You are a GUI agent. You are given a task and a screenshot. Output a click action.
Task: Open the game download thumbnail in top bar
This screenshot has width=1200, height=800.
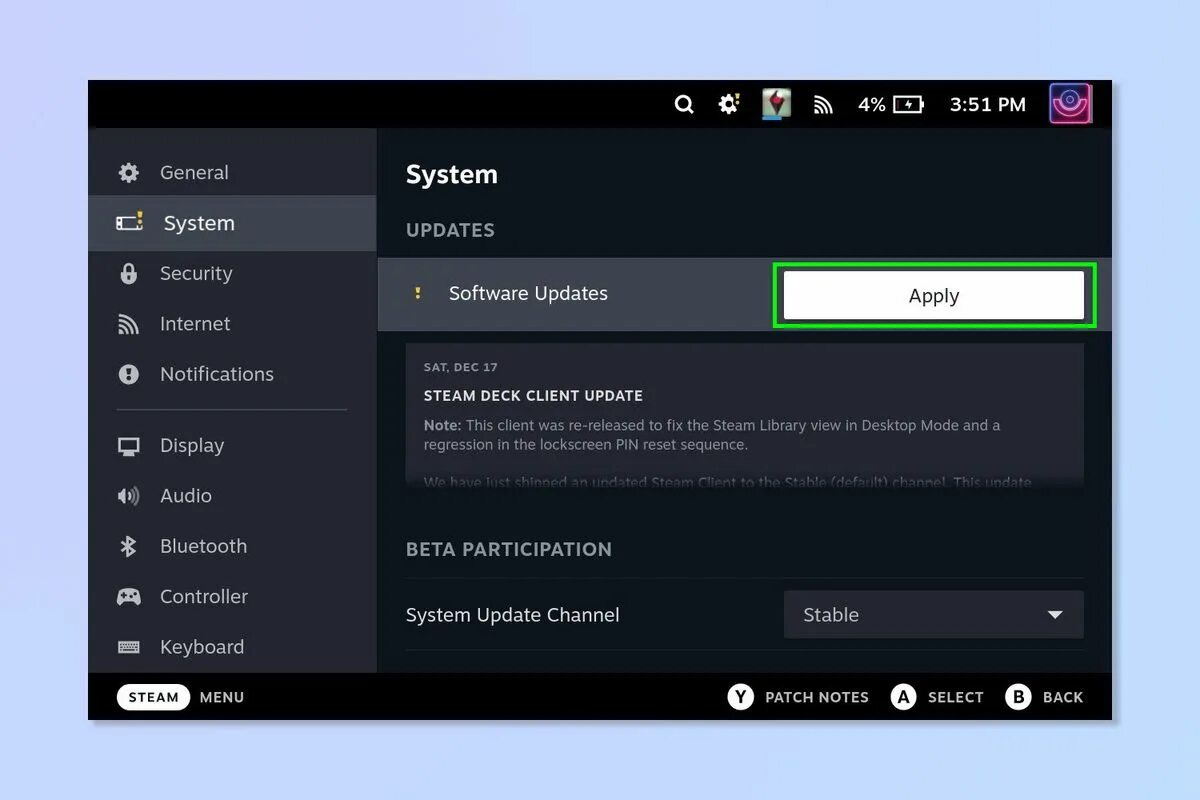(x=777, y=104)
